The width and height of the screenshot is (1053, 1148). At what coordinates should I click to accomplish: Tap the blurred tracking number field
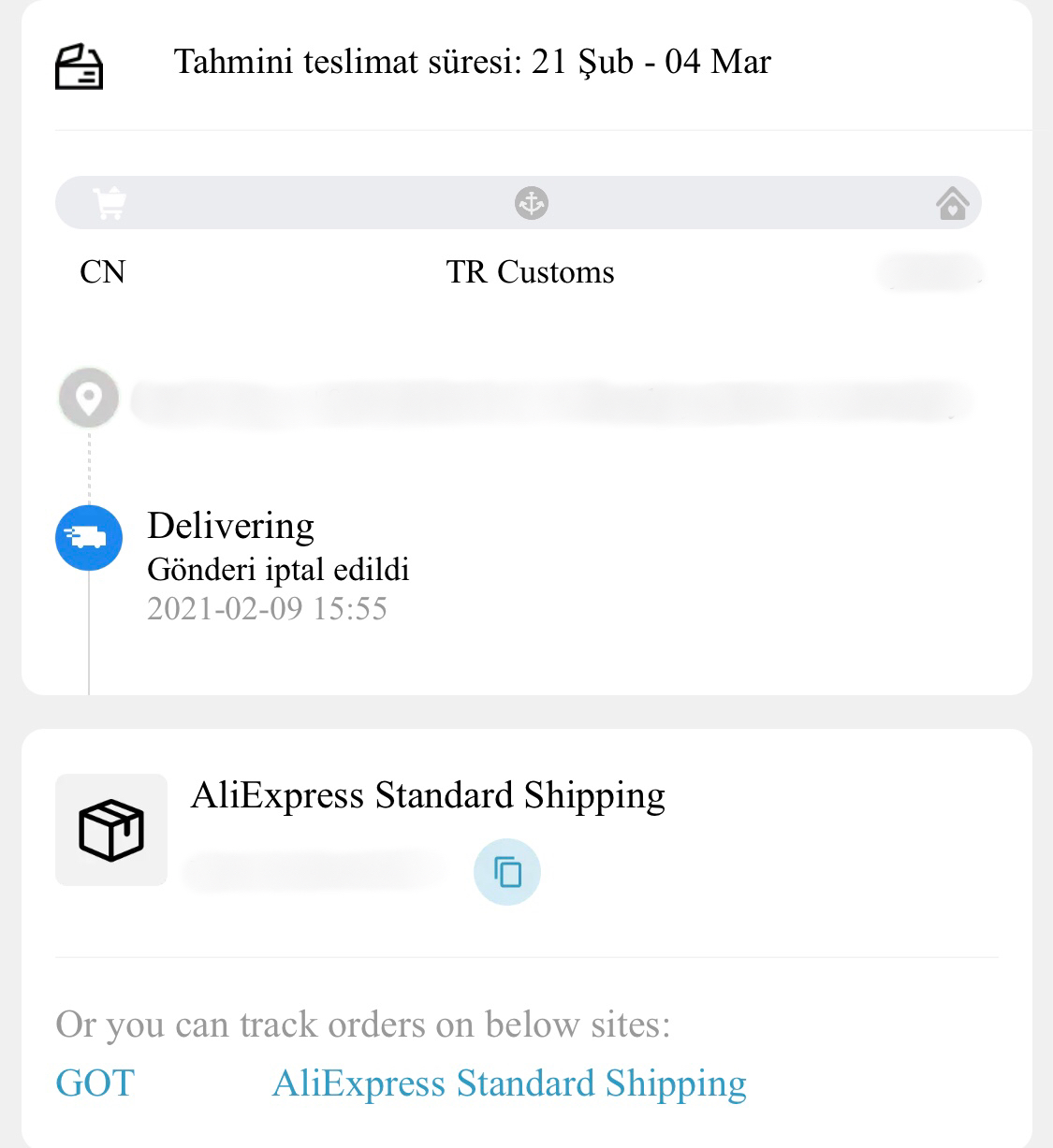[315, 872]
